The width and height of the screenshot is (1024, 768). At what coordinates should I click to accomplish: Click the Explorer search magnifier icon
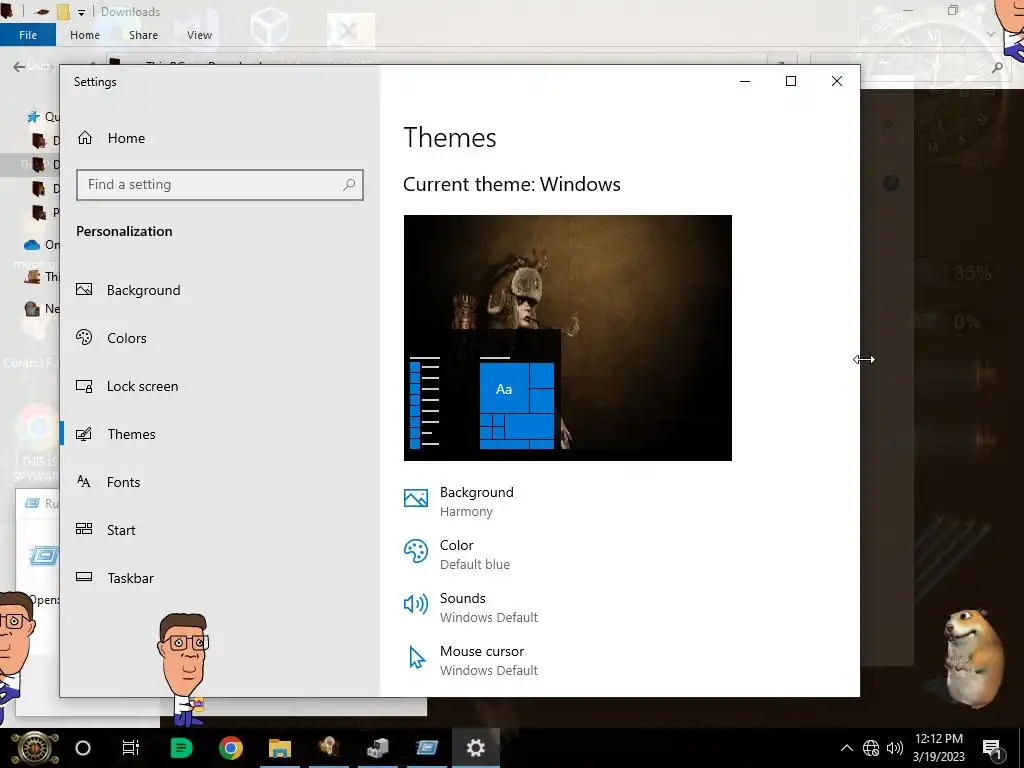(997, 67)
